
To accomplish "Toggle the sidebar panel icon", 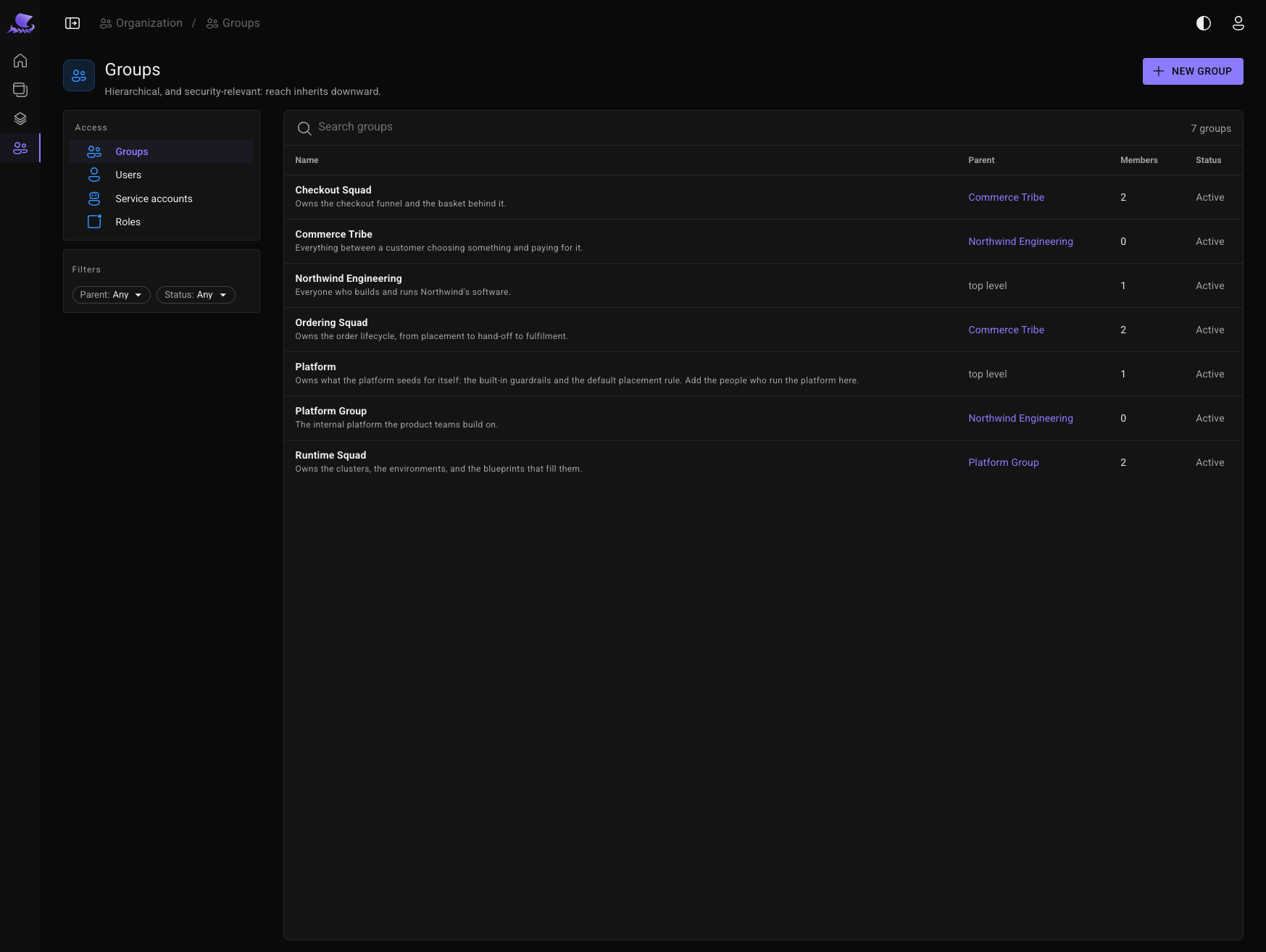I will tap(72, 23).
